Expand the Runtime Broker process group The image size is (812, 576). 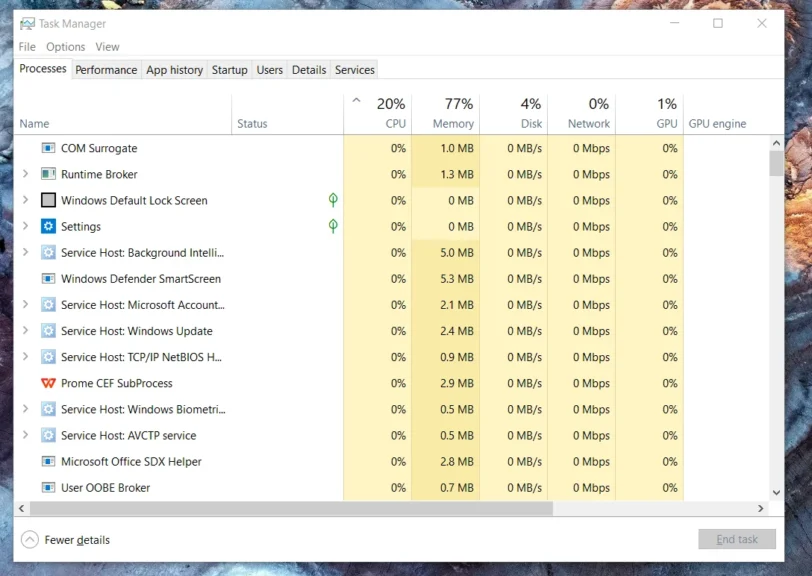25,174
